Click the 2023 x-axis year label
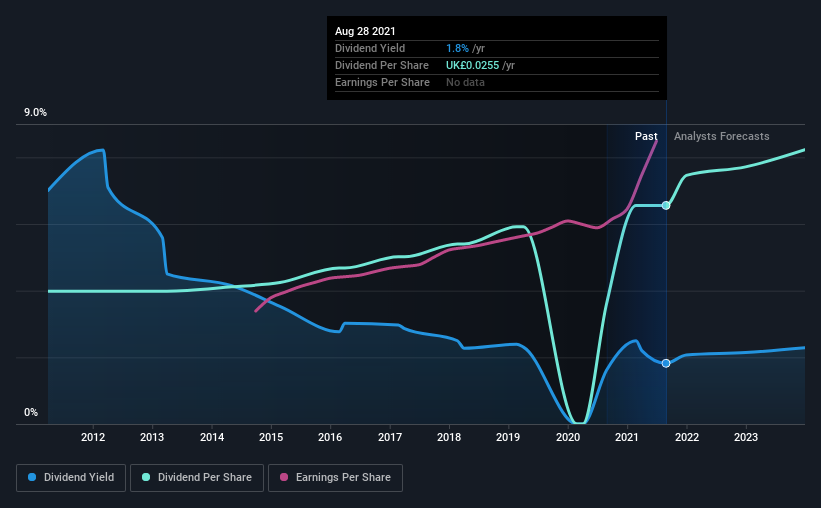 pyautogui.click(x=746, y=437)
